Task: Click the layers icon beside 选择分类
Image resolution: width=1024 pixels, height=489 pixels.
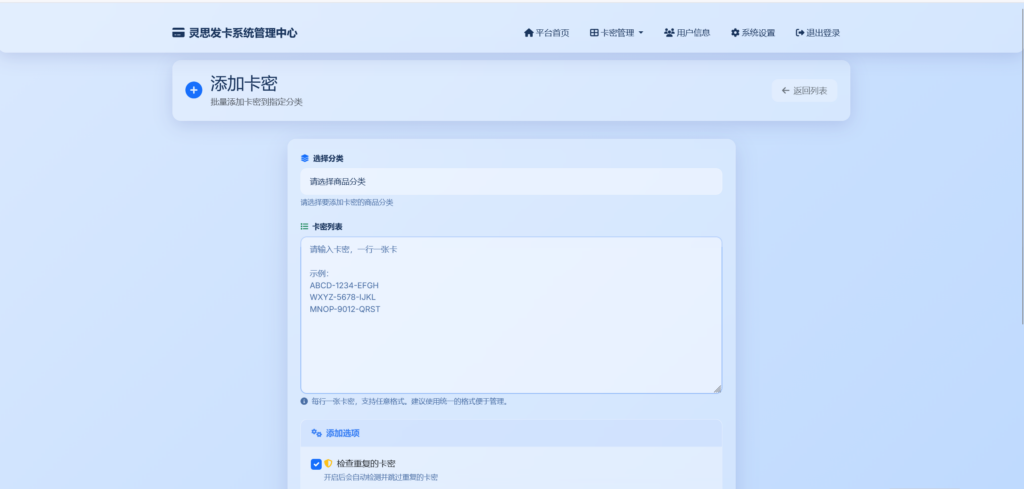Action: (x=305, y=158)
